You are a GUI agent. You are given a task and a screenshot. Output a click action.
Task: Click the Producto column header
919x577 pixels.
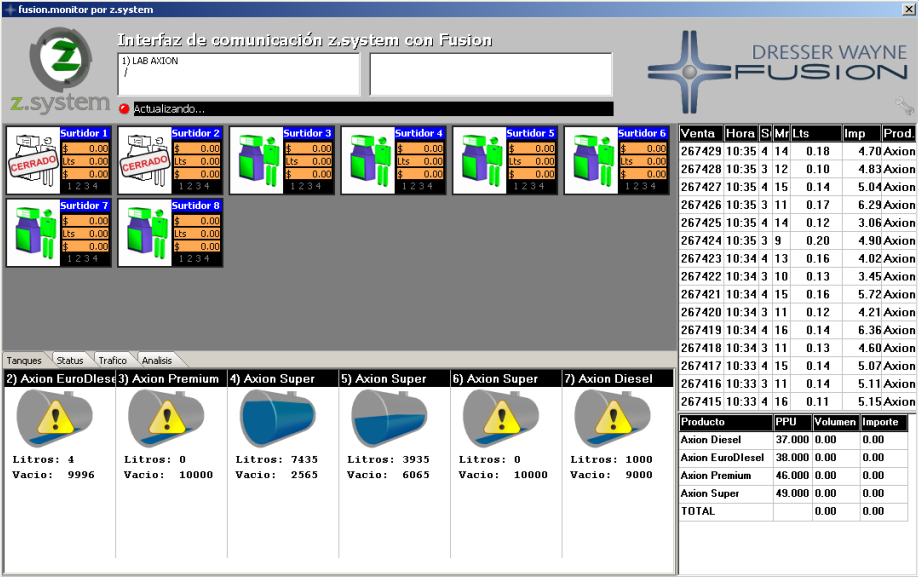727,422
